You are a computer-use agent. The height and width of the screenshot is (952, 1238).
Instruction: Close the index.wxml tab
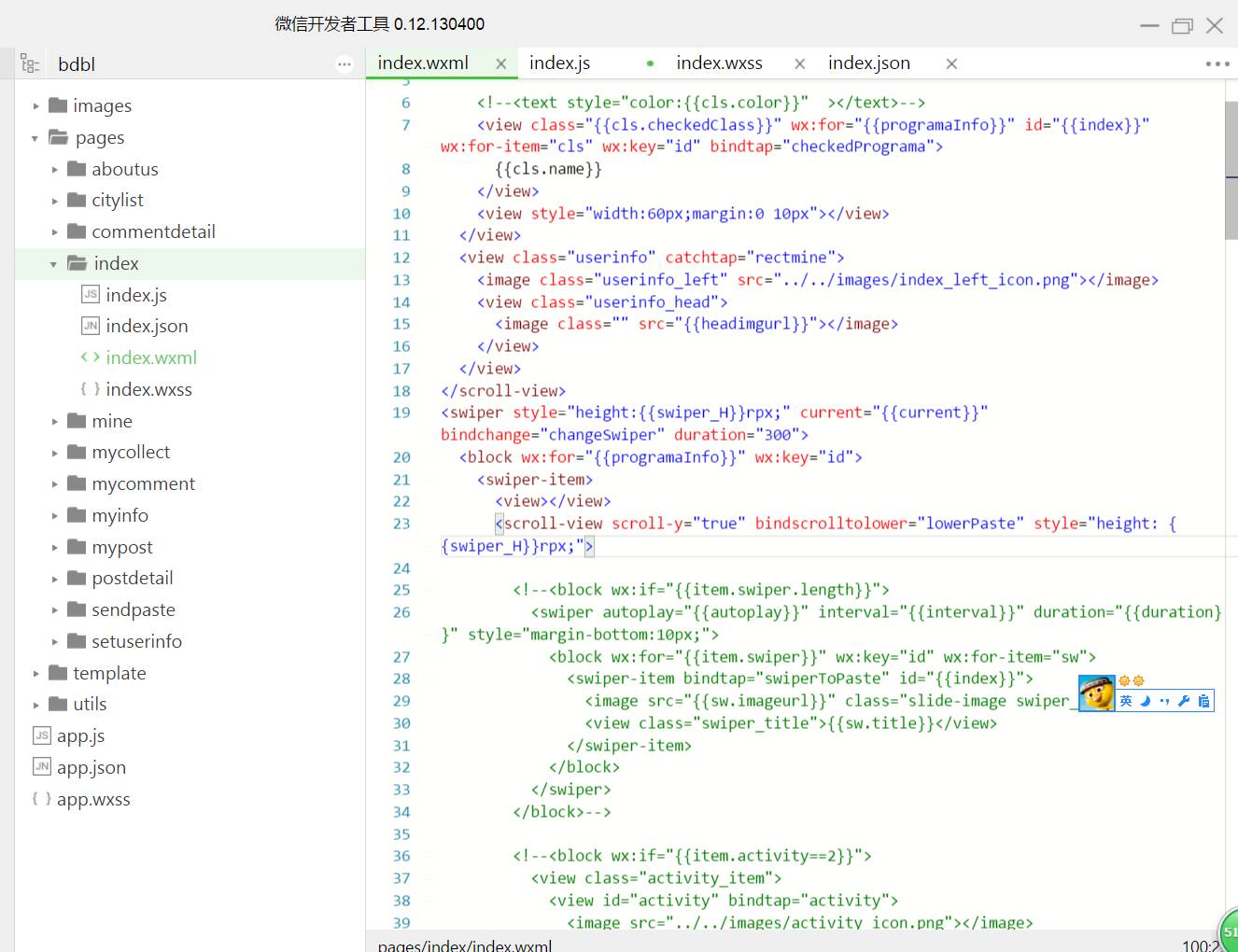501,64
